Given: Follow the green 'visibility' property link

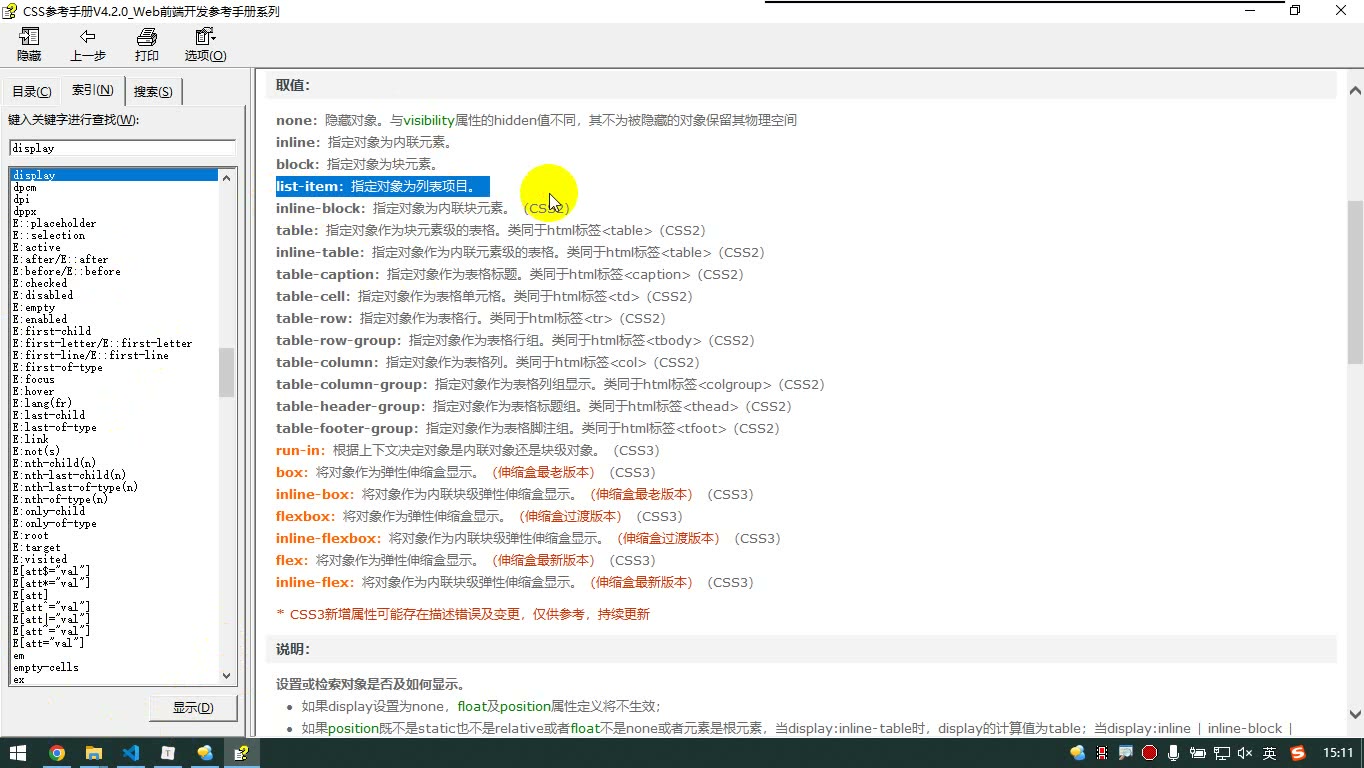Looking at the screenshot, I should point(429,120).
